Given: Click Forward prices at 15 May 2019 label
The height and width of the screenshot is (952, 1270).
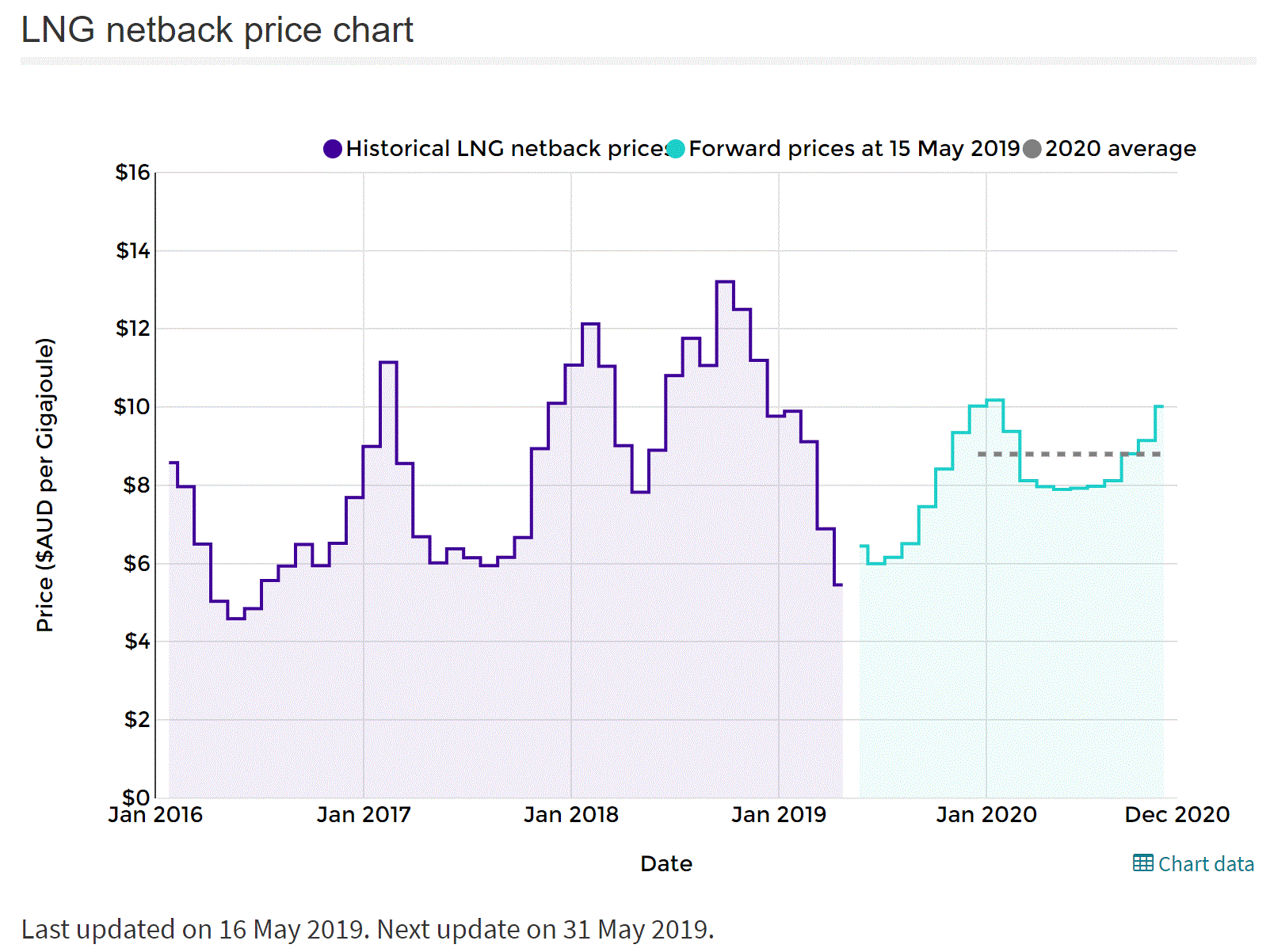Looking at the screenshot, I should pyautogui.click(x=854, y=149).
